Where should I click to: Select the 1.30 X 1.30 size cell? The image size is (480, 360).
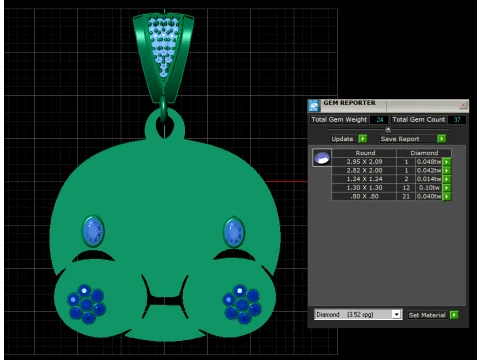(x=364, y=188)
